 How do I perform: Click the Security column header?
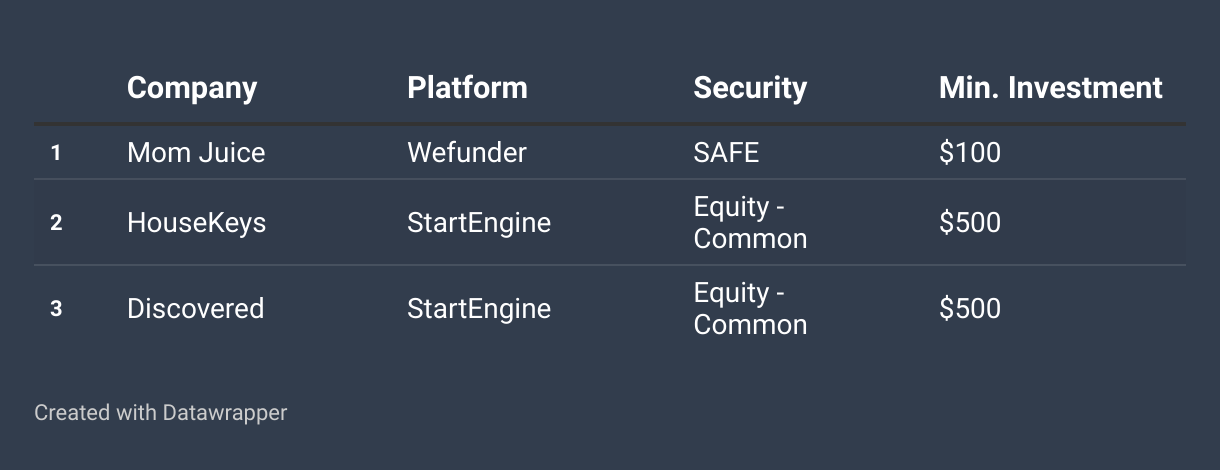[x=750, y=88]
